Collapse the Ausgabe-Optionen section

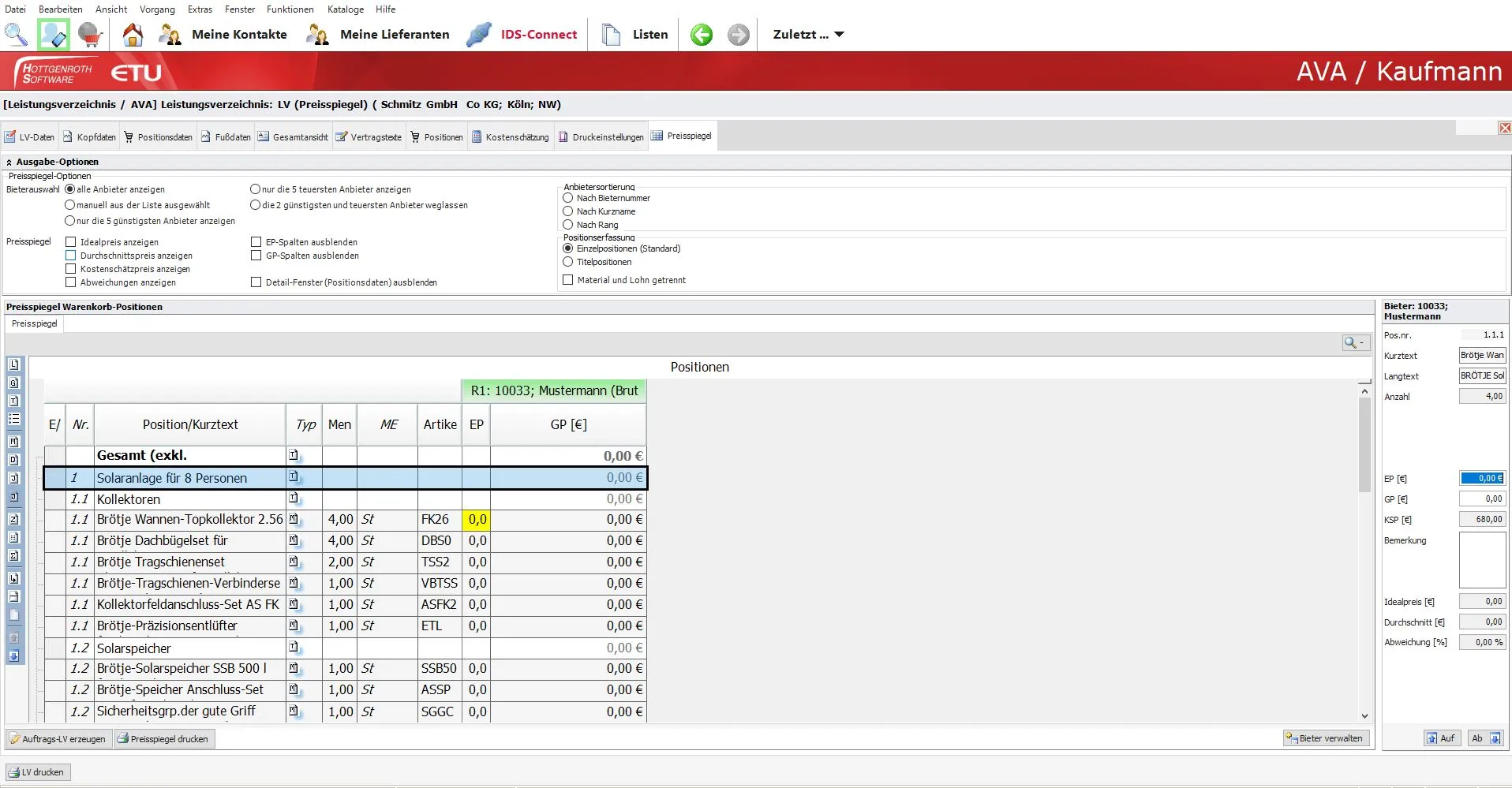coord(9,162)
